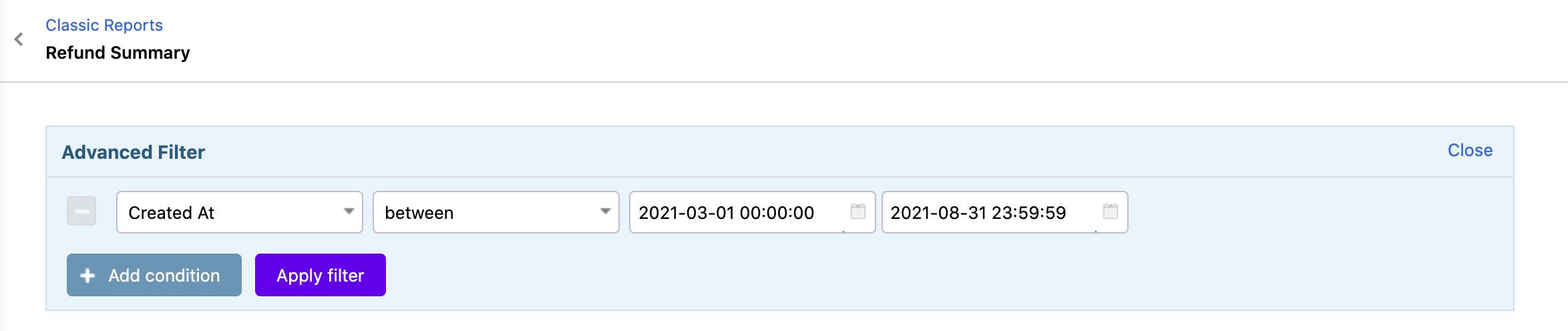Click the resize dot under start date field

point(843,231)
